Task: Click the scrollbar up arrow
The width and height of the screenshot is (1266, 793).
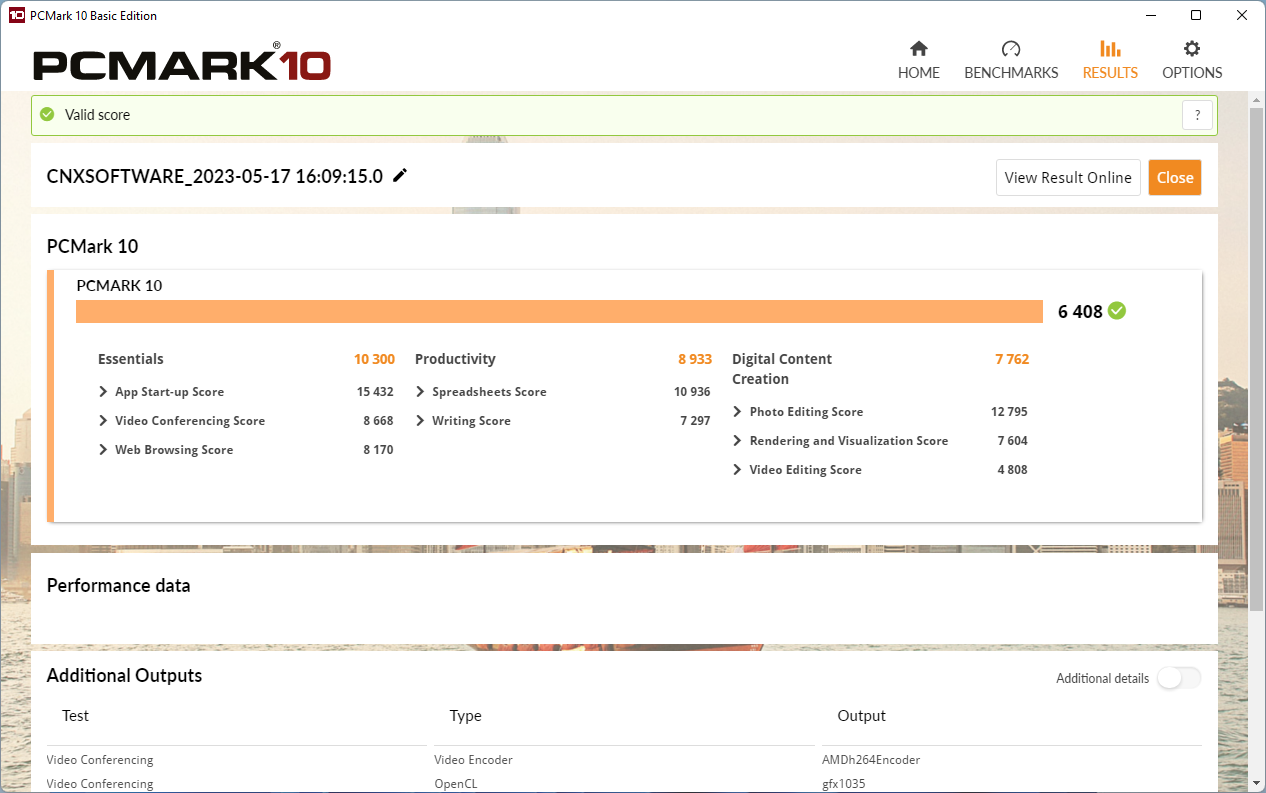Action: click(x=1257, y=99)
